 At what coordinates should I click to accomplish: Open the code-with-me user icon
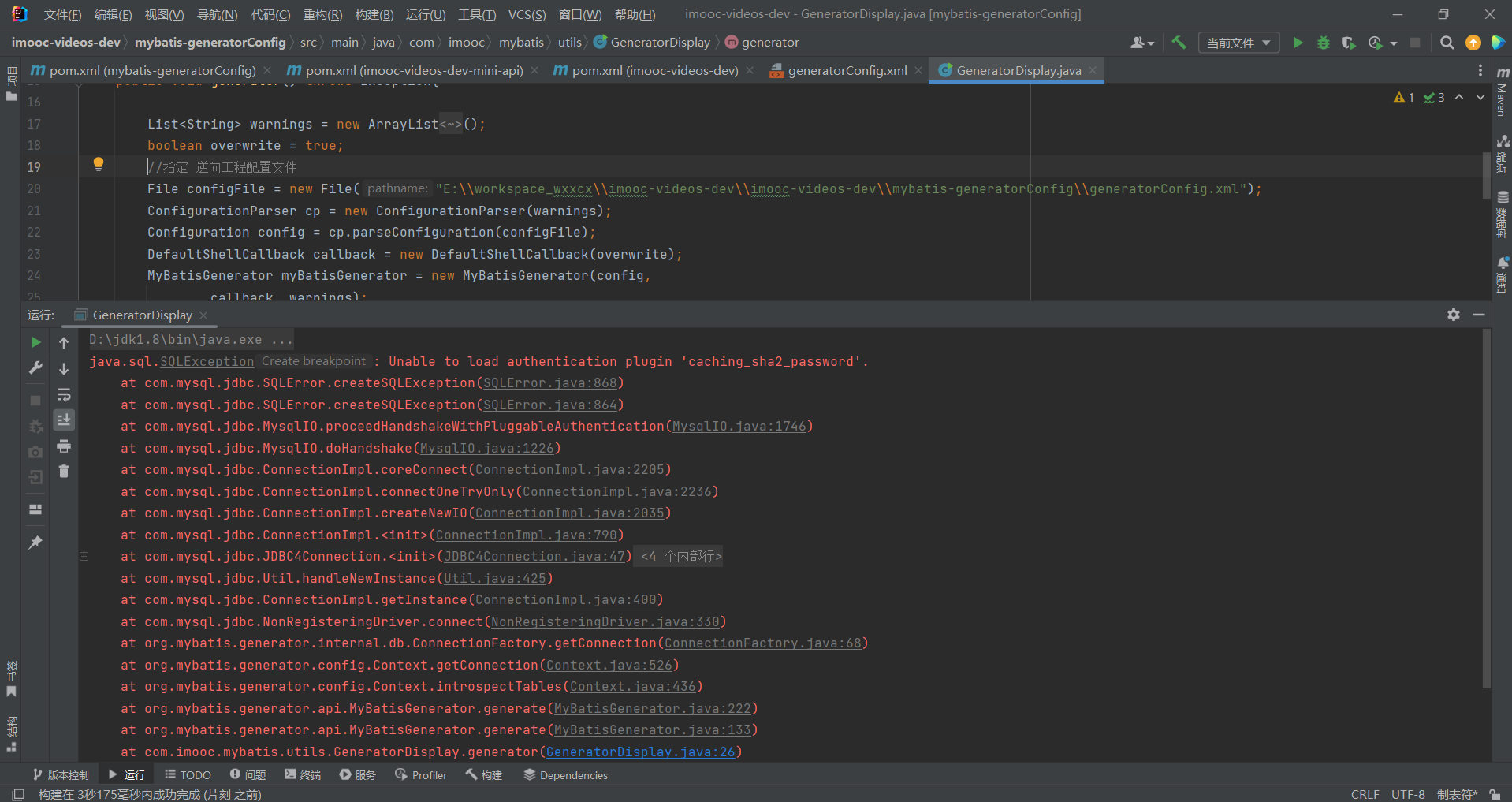(x=1142, y=43)
